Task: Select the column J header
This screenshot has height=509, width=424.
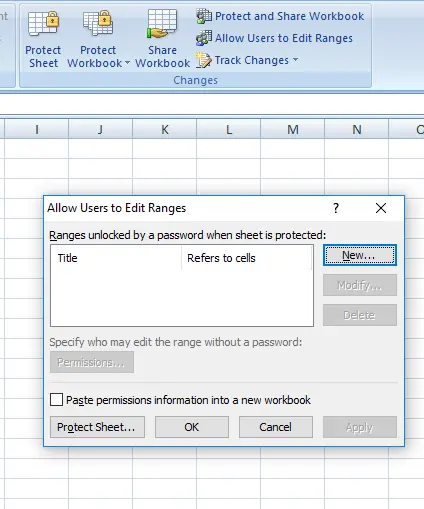Action: coord(100,129)
